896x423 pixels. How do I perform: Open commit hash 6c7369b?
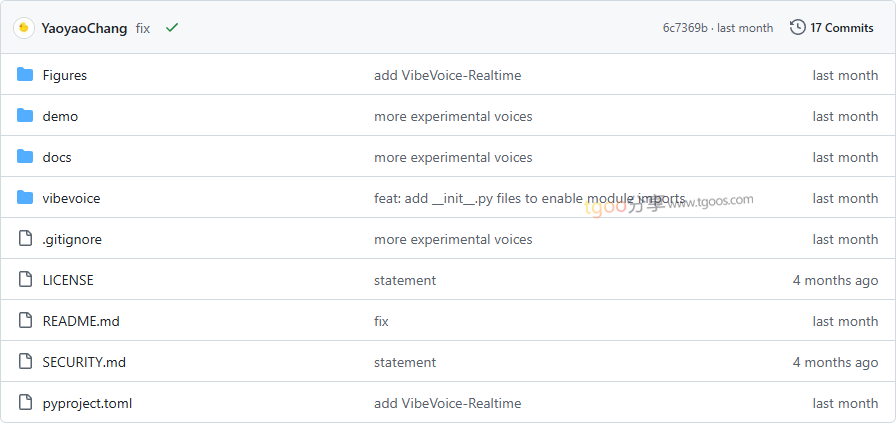(684, 28)
